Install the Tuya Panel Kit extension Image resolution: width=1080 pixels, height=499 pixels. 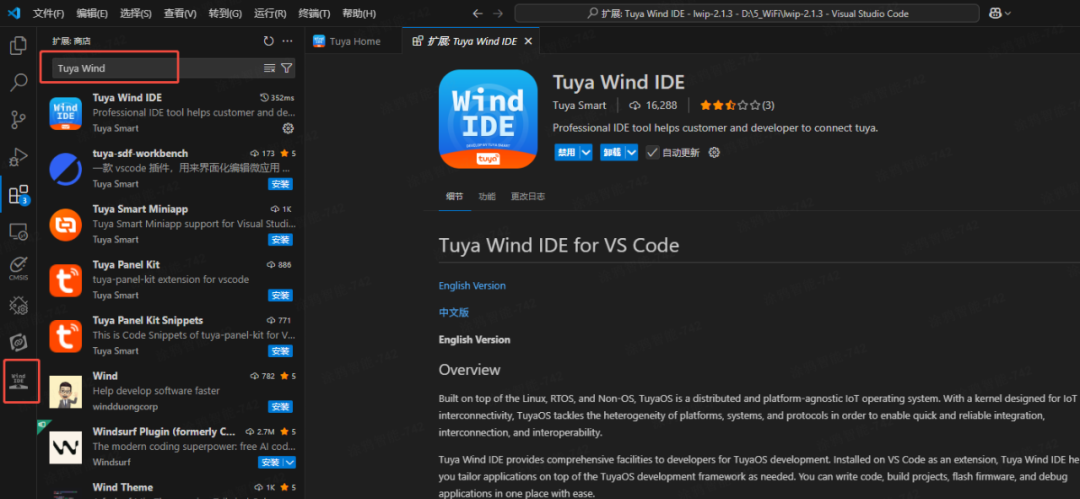click(280, 296)
